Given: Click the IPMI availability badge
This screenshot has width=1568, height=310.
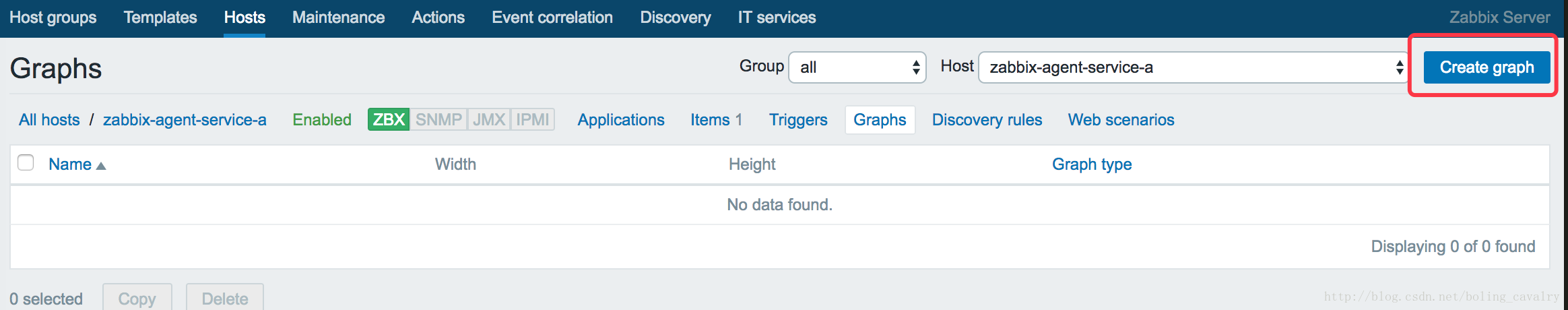Looking at the screenshot, I should 533,120.
